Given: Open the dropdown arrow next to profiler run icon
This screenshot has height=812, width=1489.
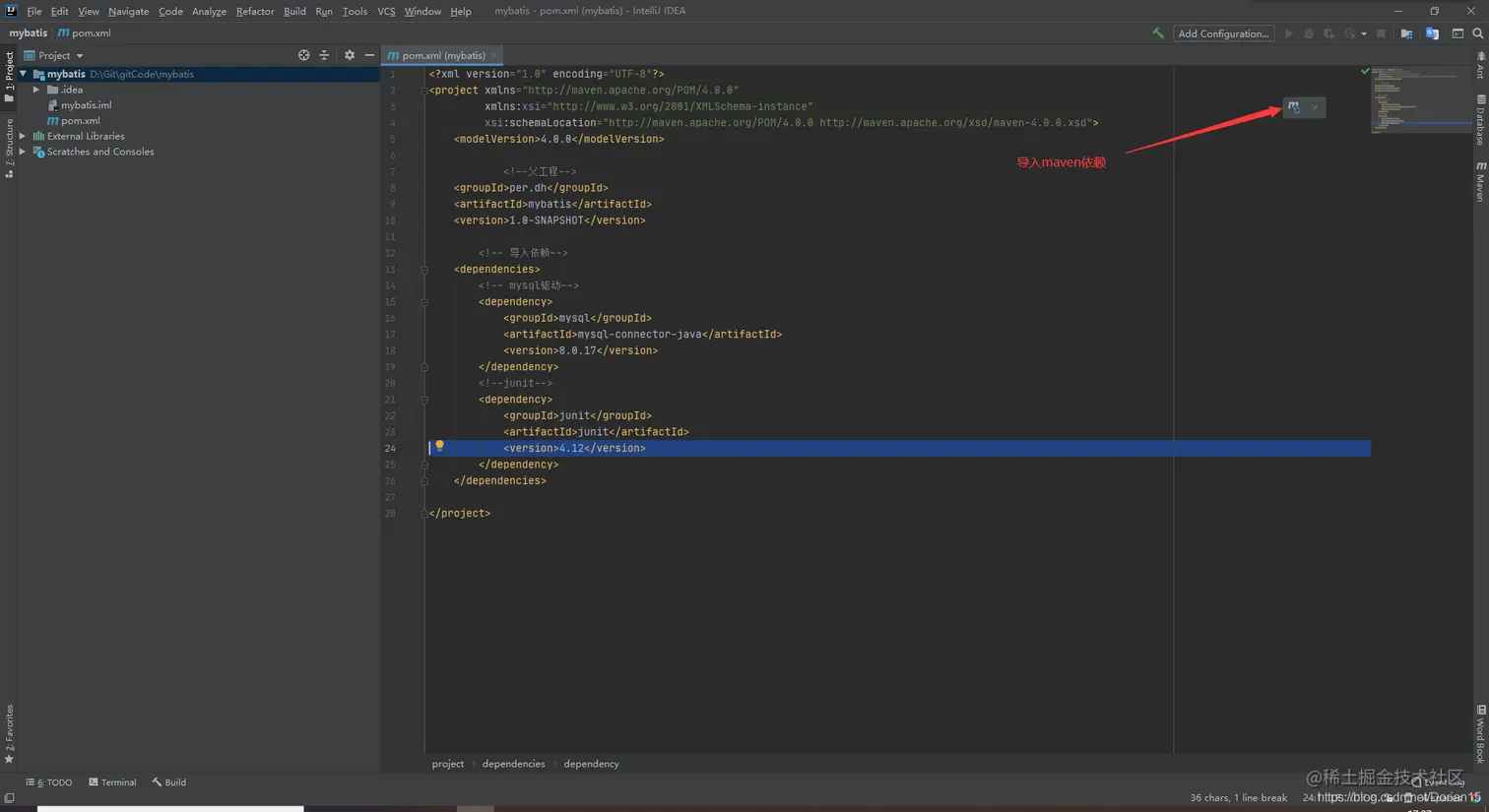Looking at the screenshot, I should pos(1364,33).
